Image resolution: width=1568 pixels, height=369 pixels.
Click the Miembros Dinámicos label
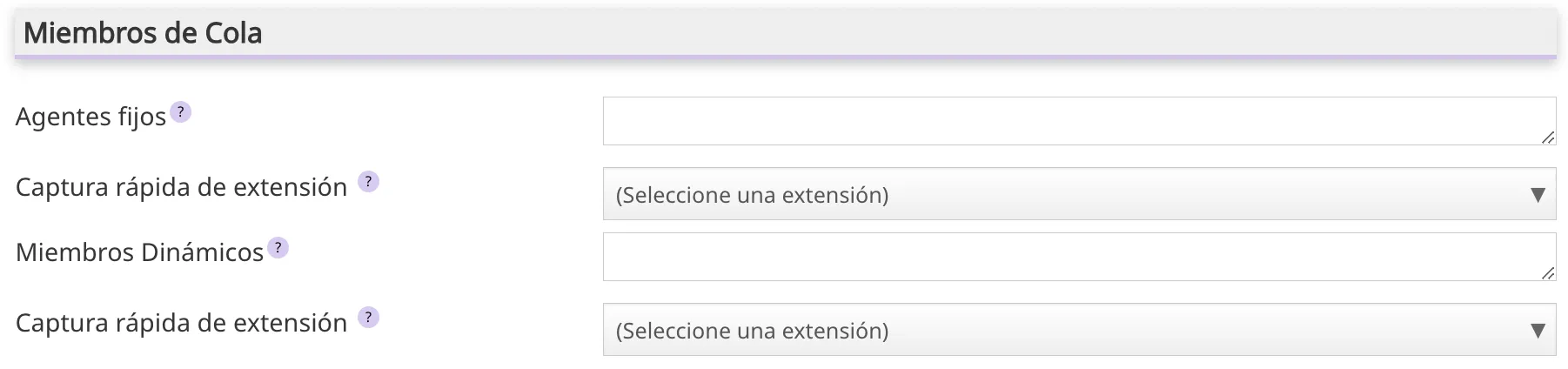(x=139, y=252)
